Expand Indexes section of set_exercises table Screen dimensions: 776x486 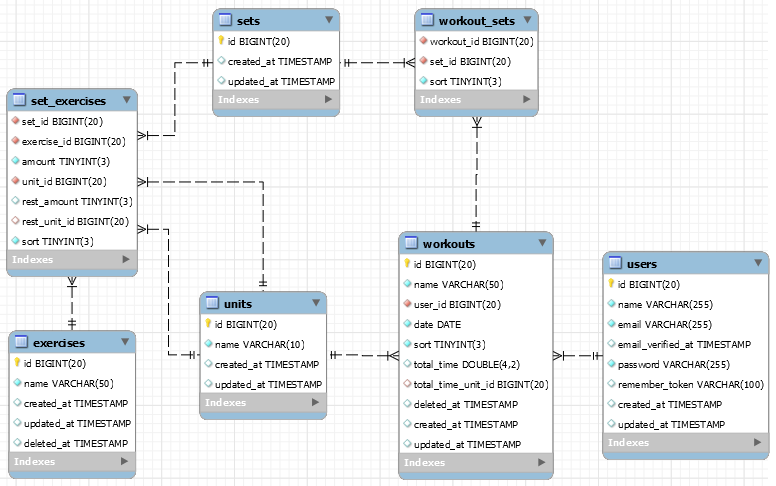126,259
